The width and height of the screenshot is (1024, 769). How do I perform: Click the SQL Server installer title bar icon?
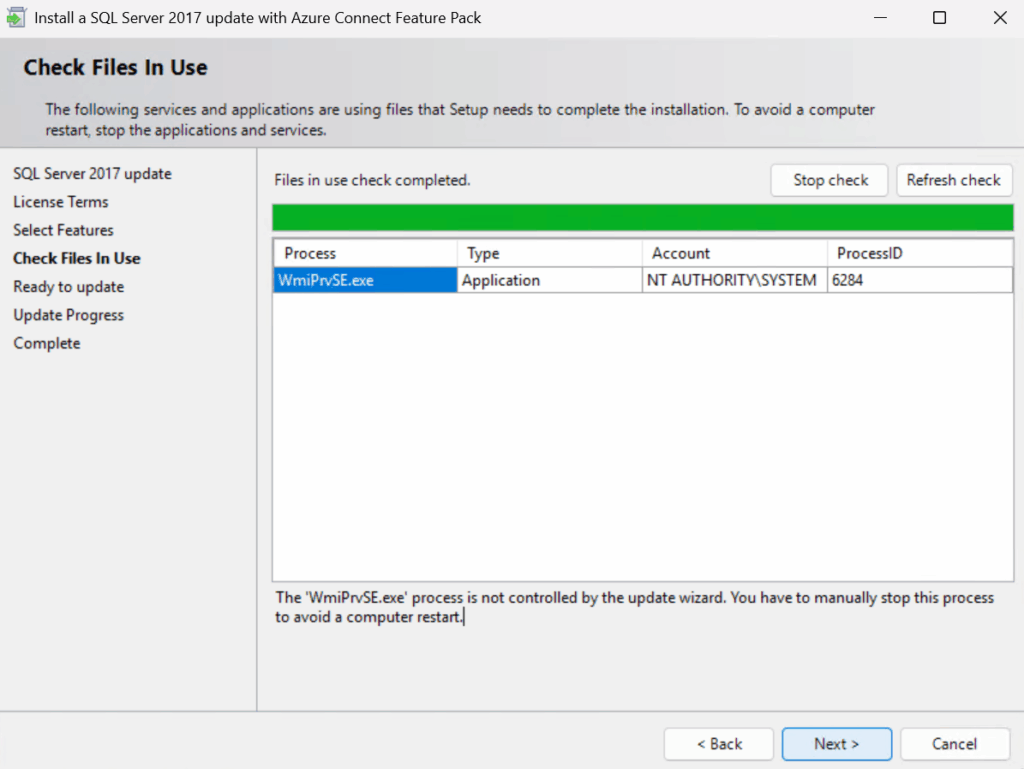[x=16, y=18]
